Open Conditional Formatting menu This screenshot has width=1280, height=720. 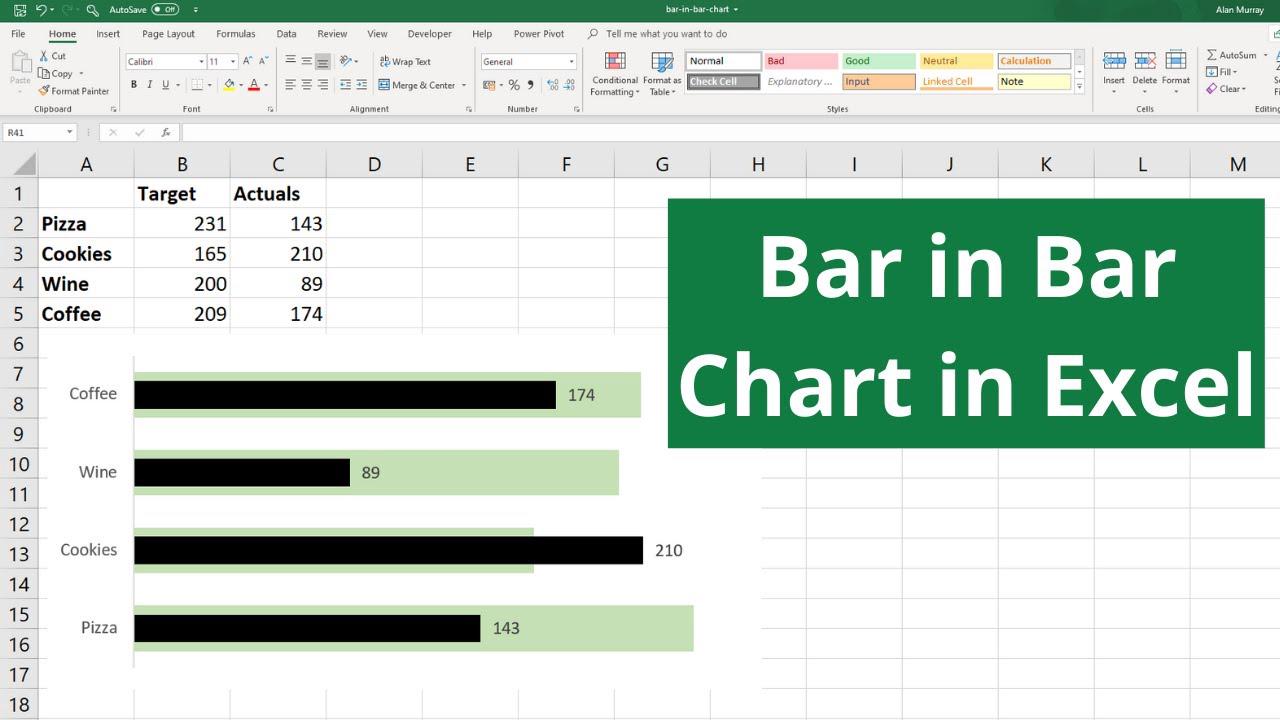point(615,73)
